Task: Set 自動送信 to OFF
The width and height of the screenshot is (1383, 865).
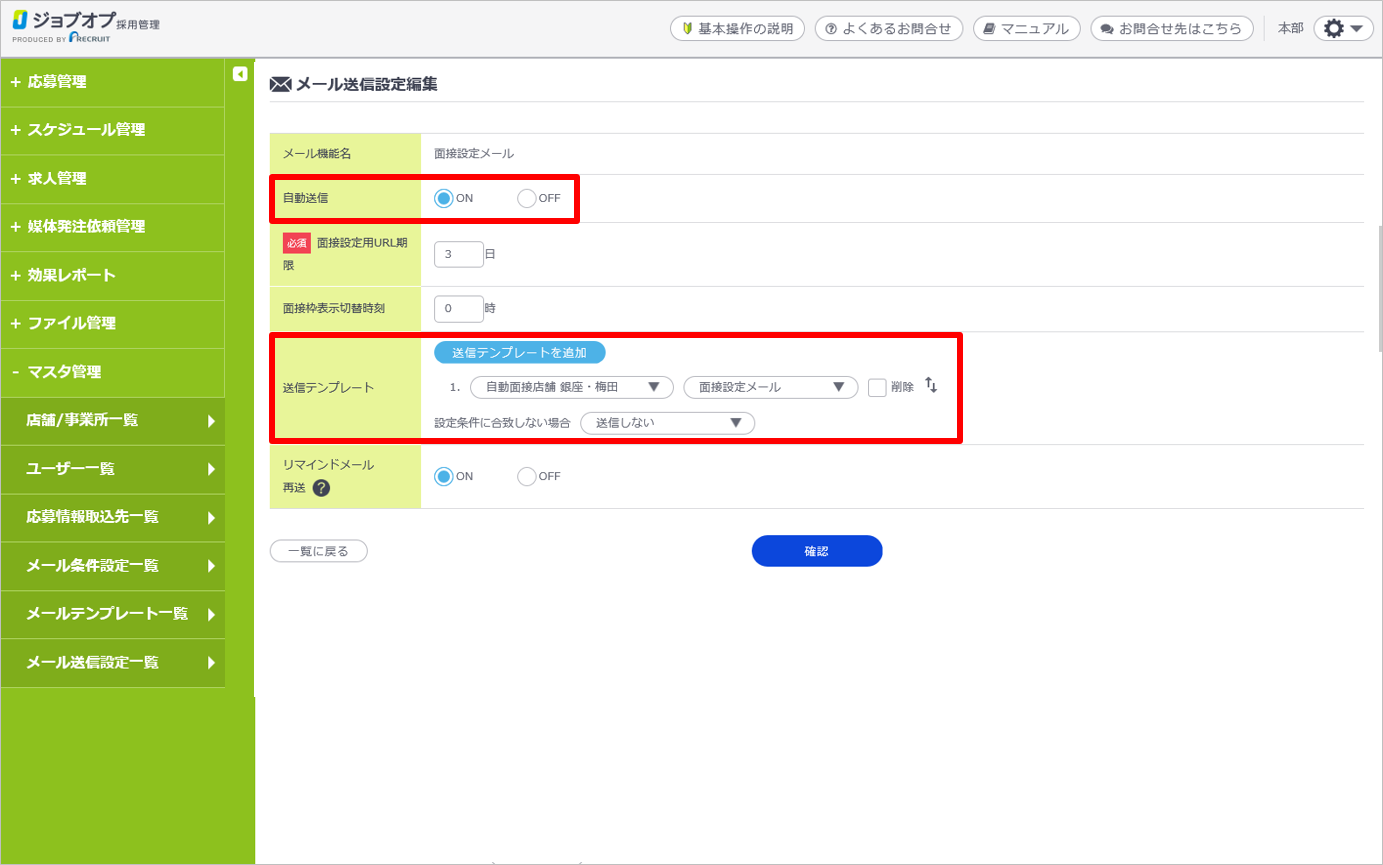Action: click(x=527, y=198)
